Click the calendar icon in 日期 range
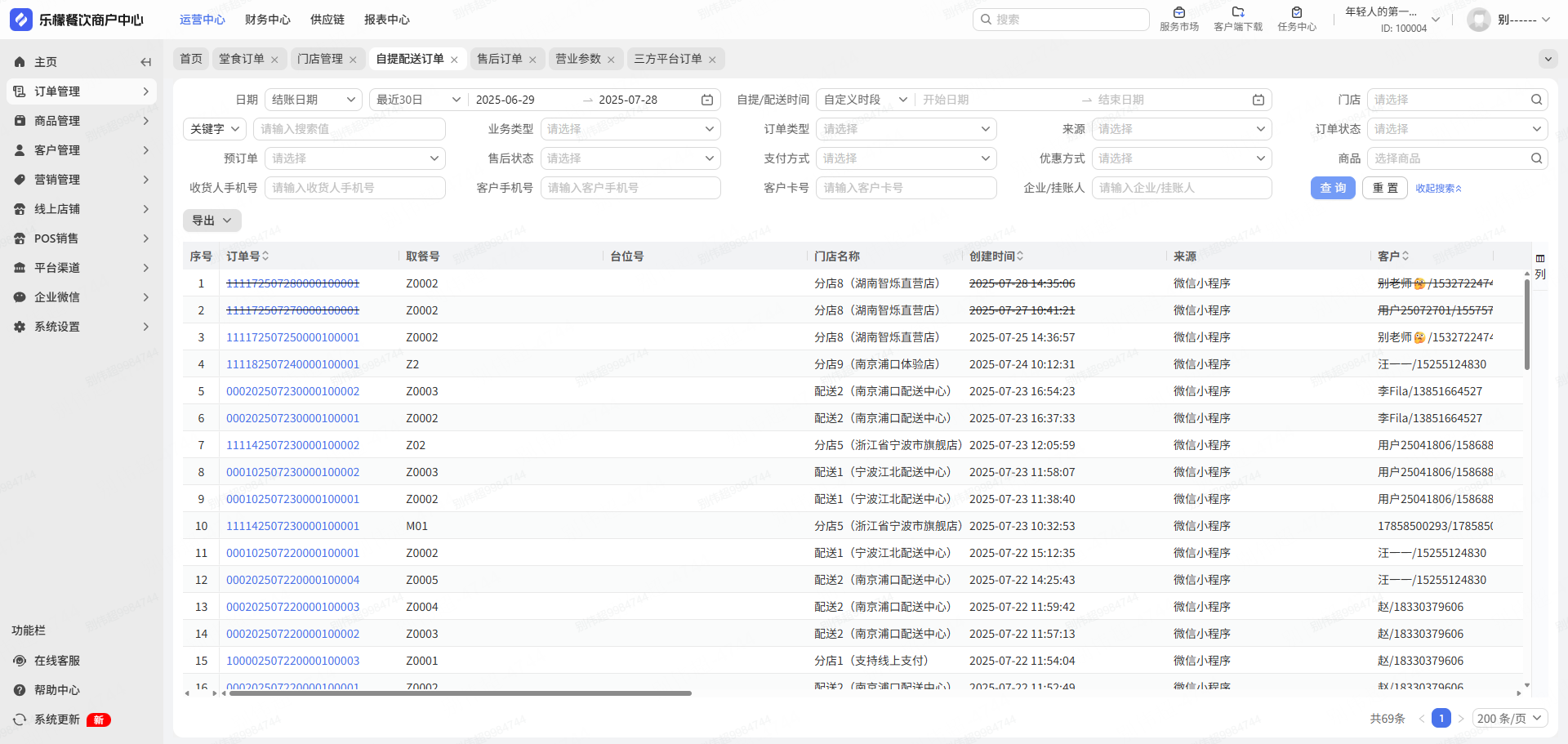Viewport: 1568px width, 744px height. (707, 100)
